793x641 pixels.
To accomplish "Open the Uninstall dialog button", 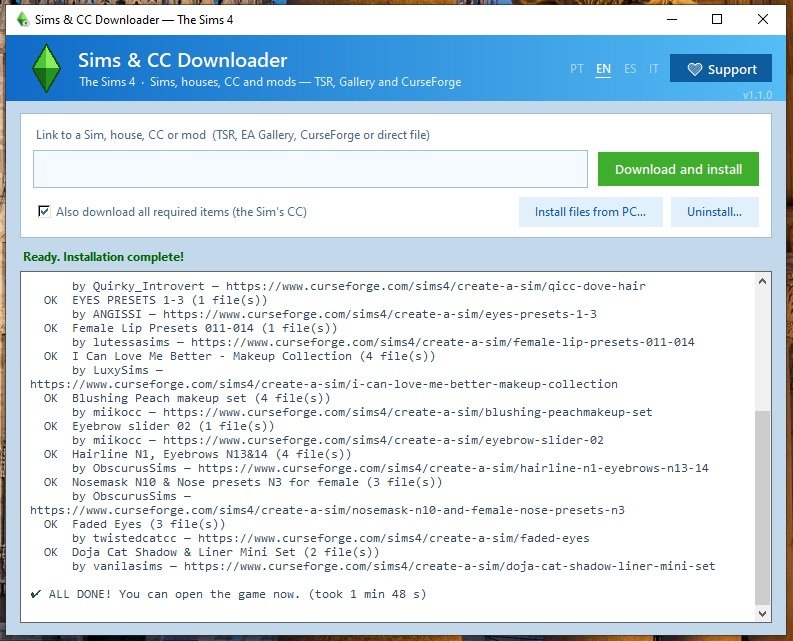I will click(714, 212).
